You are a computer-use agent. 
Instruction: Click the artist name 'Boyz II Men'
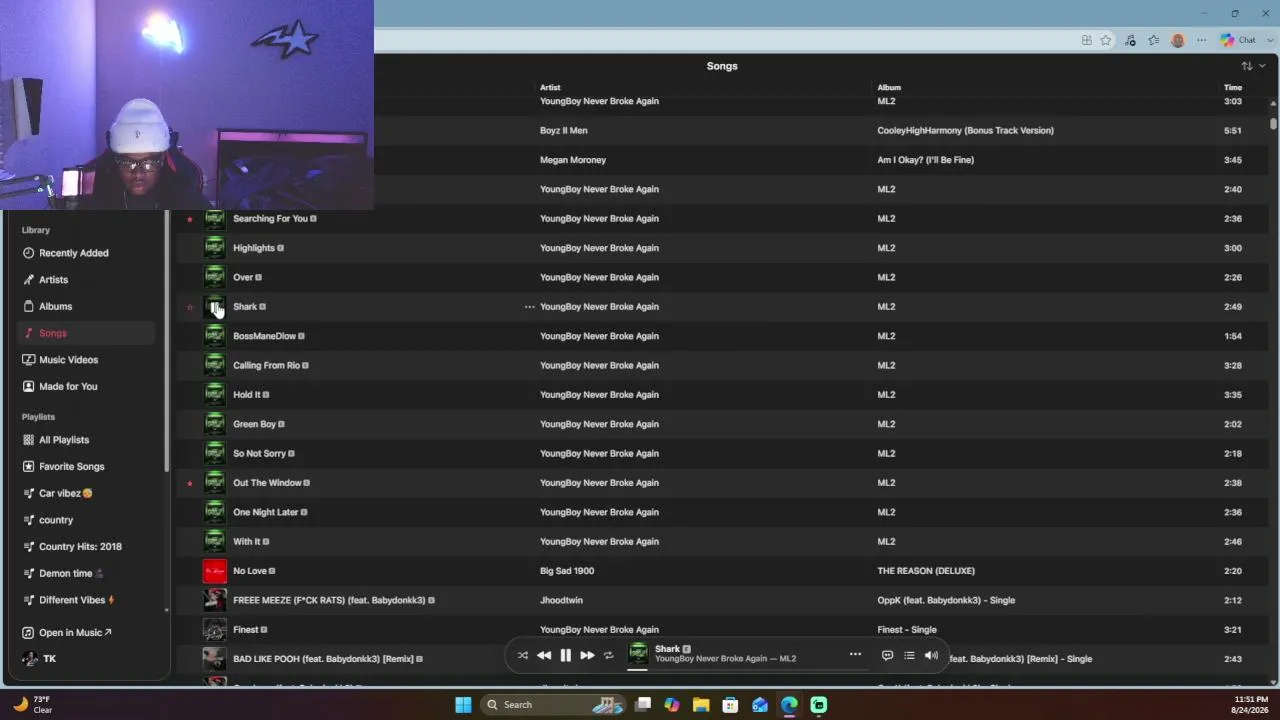pyautogui.click(x=564, y=130)
